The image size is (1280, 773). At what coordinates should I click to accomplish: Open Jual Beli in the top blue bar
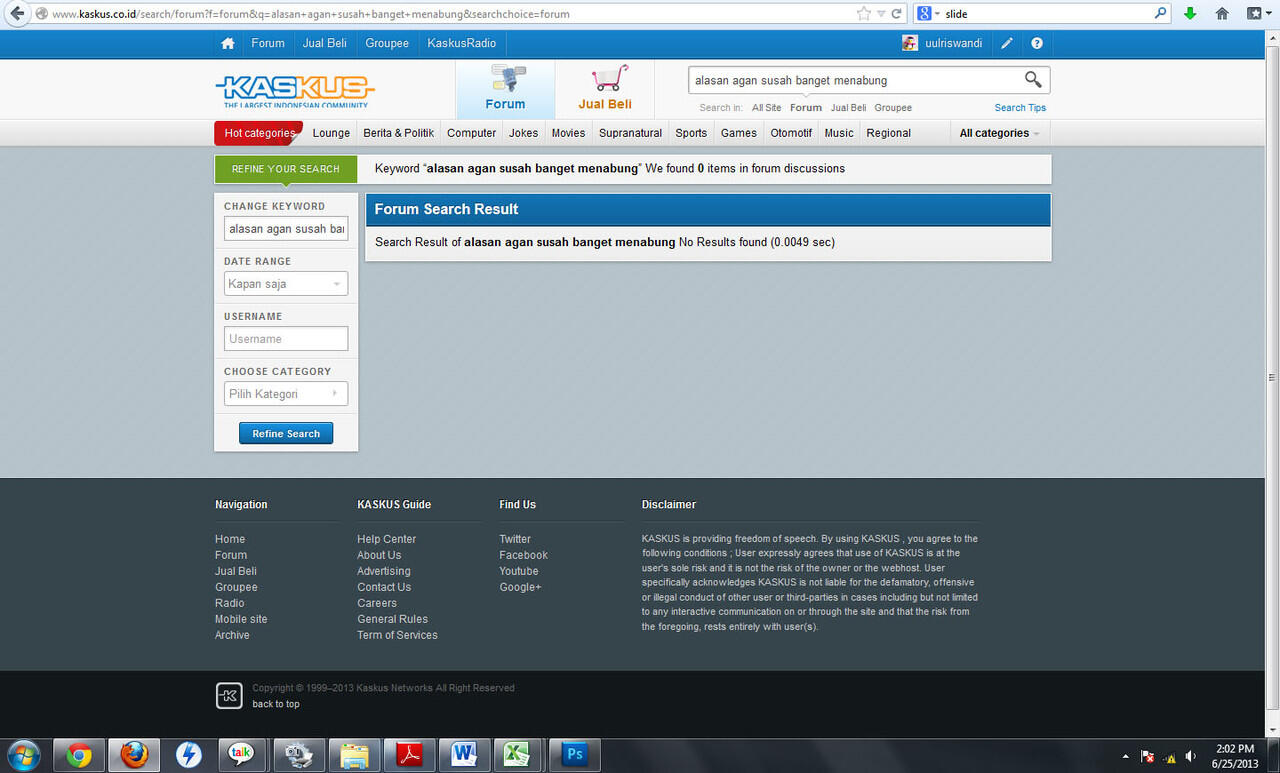coord(325,44)
